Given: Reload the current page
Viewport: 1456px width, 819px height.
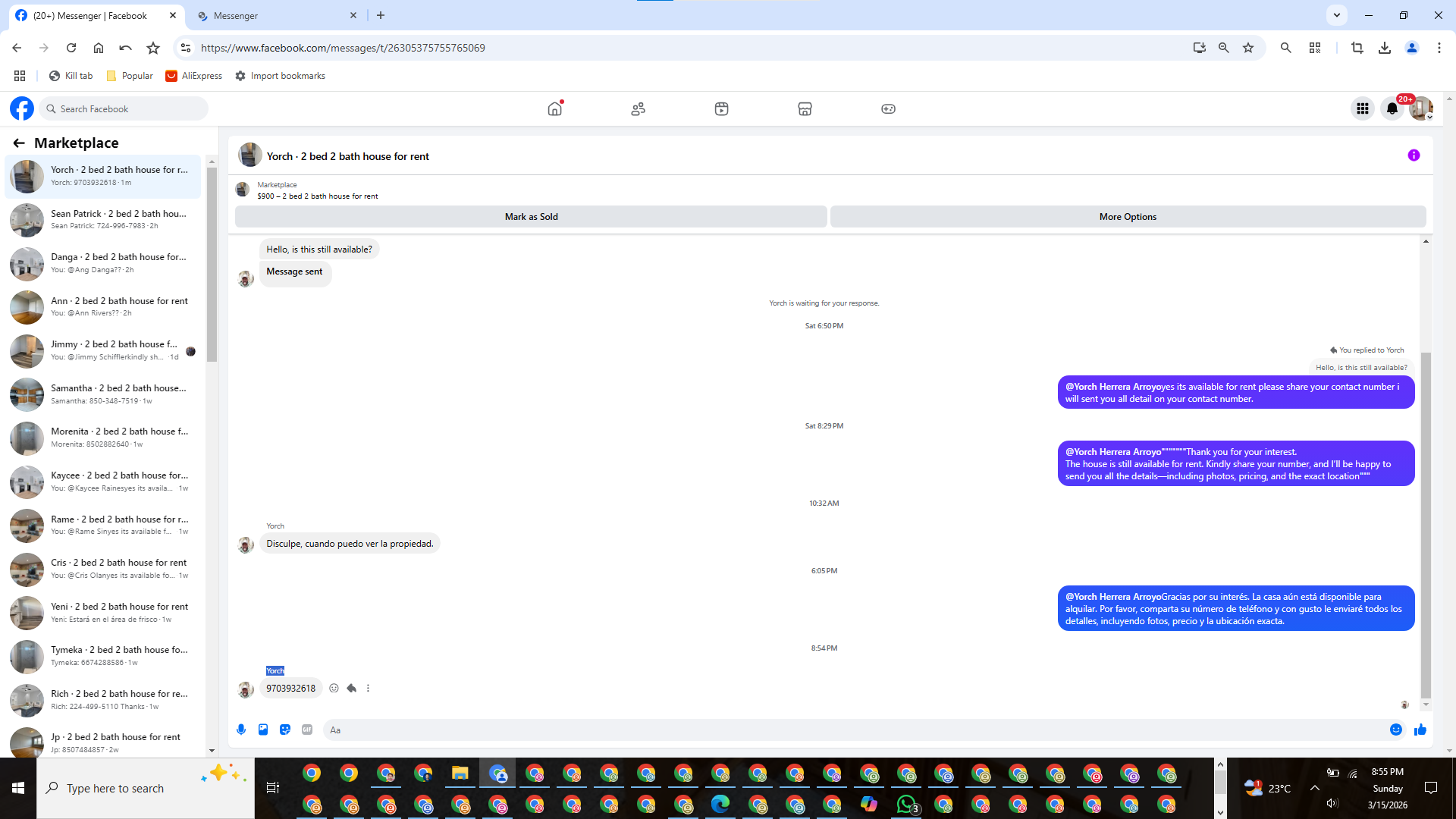Looking at the screenshot, I should pos(71,48).
